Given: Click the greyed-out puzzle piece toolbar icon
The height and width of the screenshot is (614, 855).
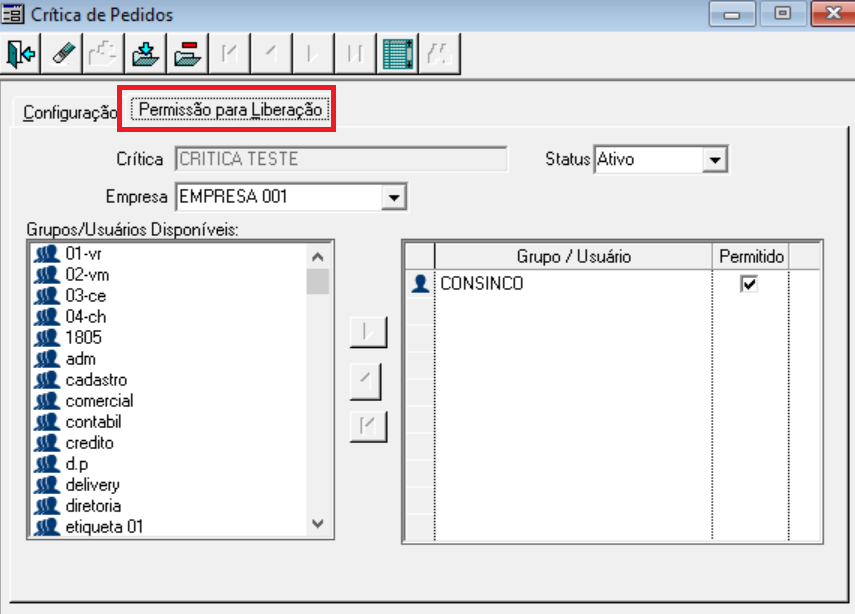Looking at the screenshot, I should point(104,53).
